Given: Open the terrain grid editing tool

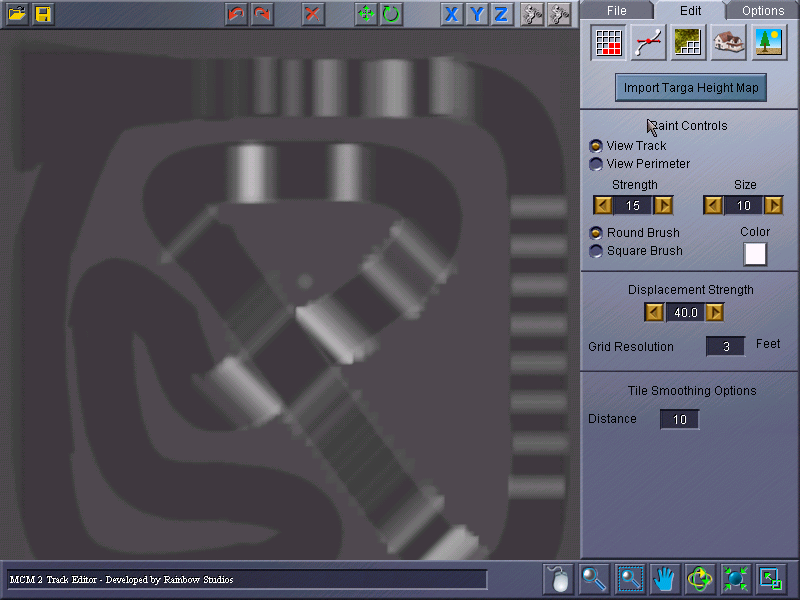Looking at the screenshot, I should pos(608,42).
